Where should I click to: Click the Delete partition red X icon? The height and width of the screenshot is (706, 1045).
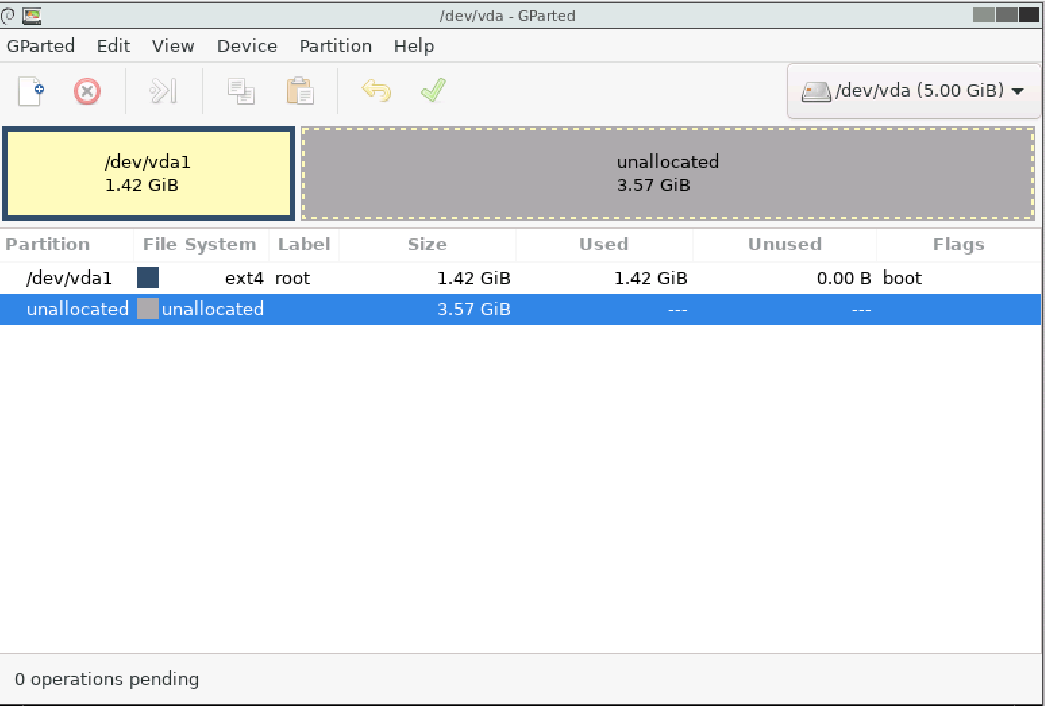pos(87,91)
